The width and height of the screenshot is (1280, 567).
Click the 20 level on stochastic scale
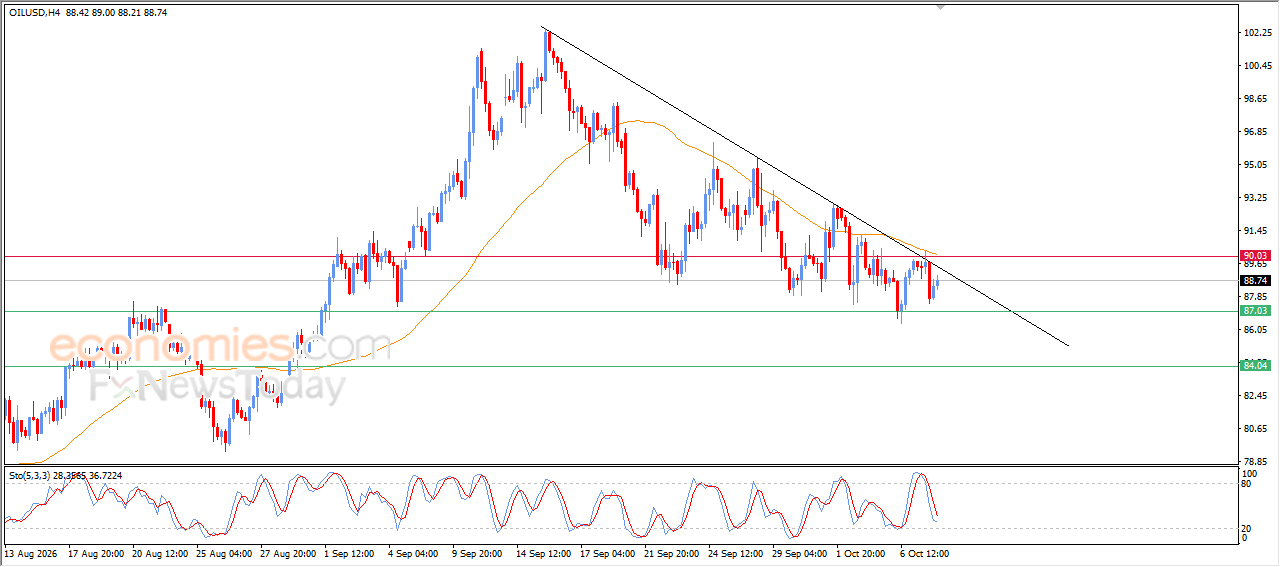tap(1247, 528)
